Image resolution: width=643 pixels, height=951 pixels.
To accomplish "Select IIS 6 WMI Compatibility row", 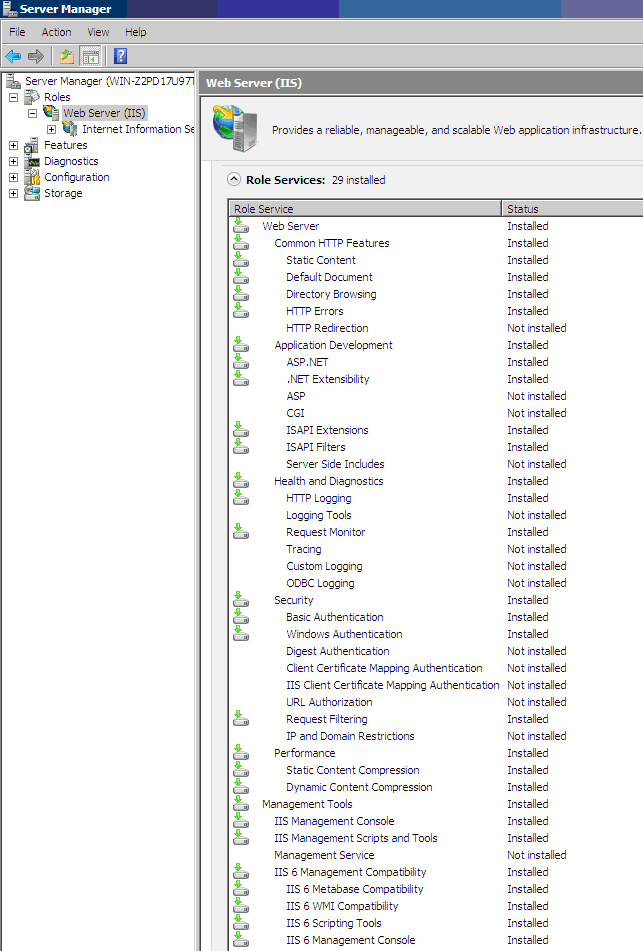I will [x=436, y=906].
